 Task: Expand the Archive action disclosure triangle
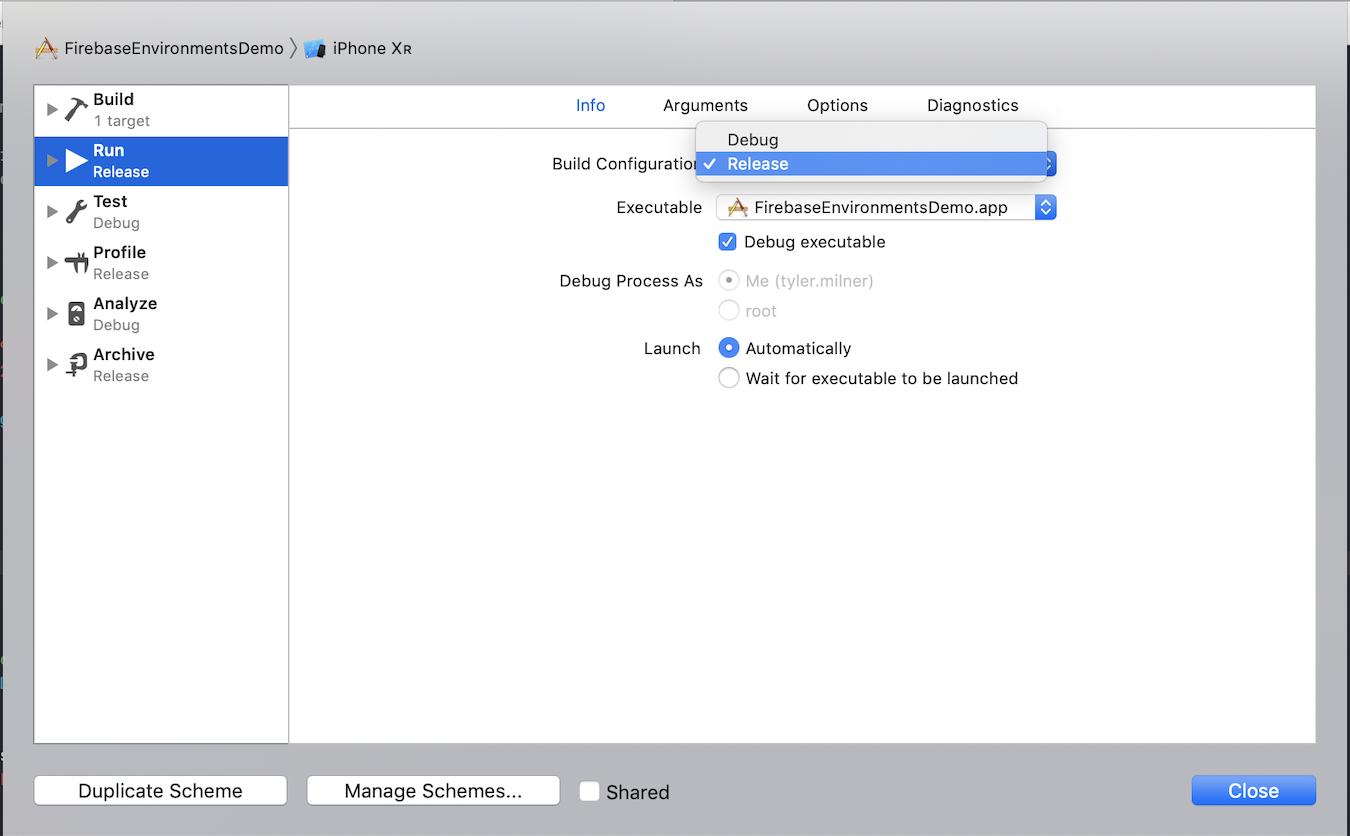[x=52, y=364]
